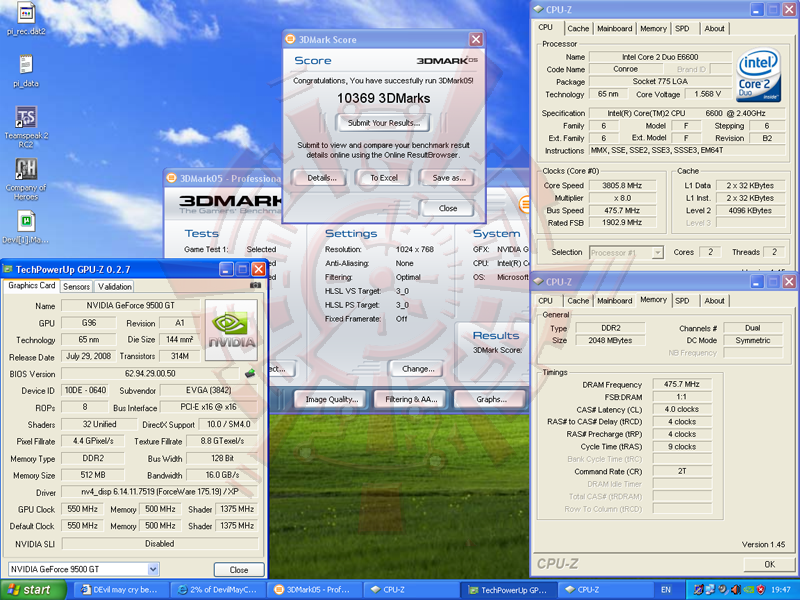Switch to first CPU-Z taskbar item
This screenshot has width=800, height=600.
click(411, 590)
